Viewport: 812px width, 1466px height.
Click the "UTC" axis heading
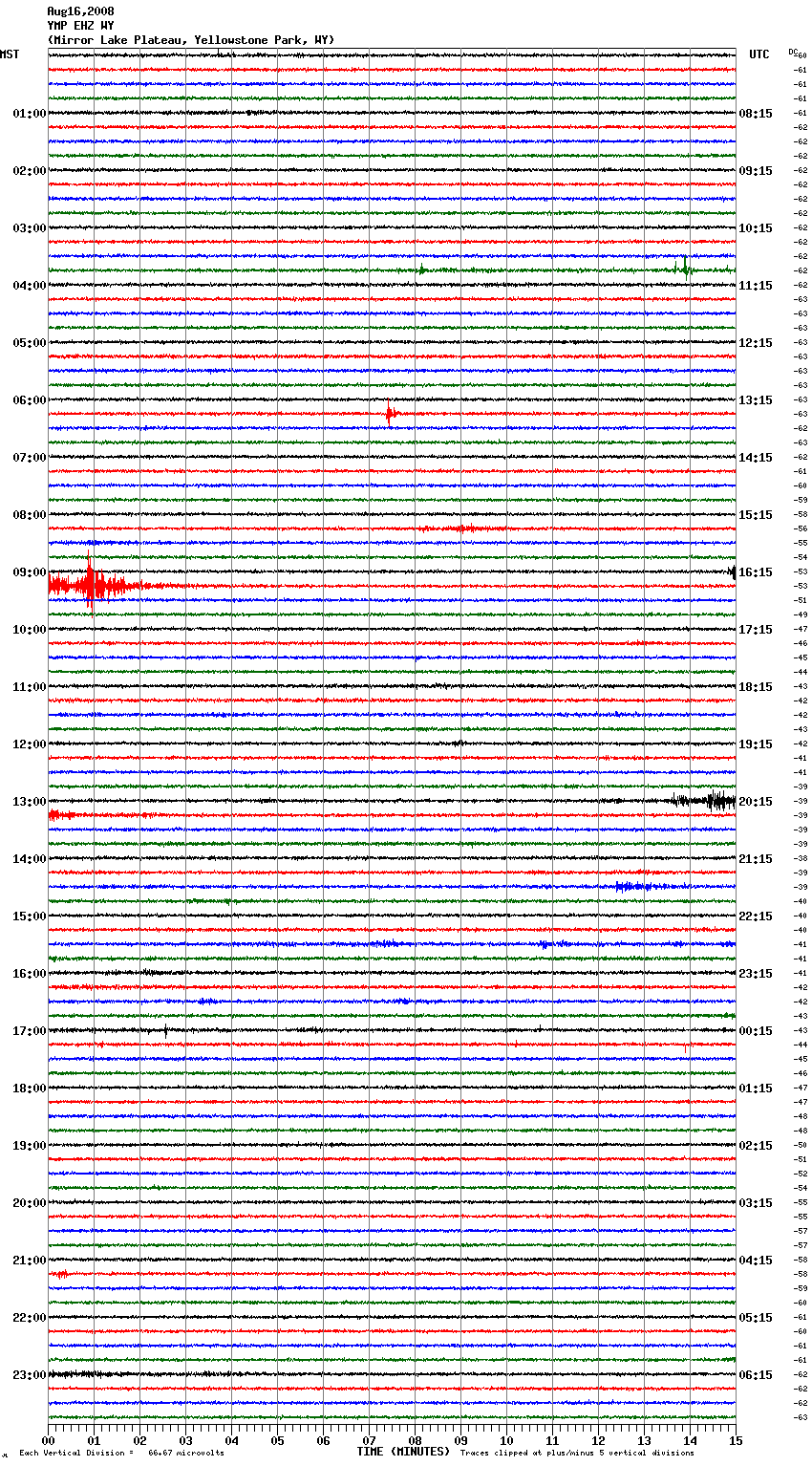pyautogui.click(x=759, y=54)
